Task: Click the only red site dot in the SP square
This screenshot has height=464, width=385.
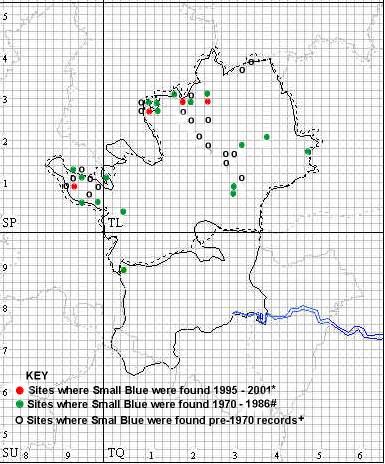Action: tap(74, 186)
